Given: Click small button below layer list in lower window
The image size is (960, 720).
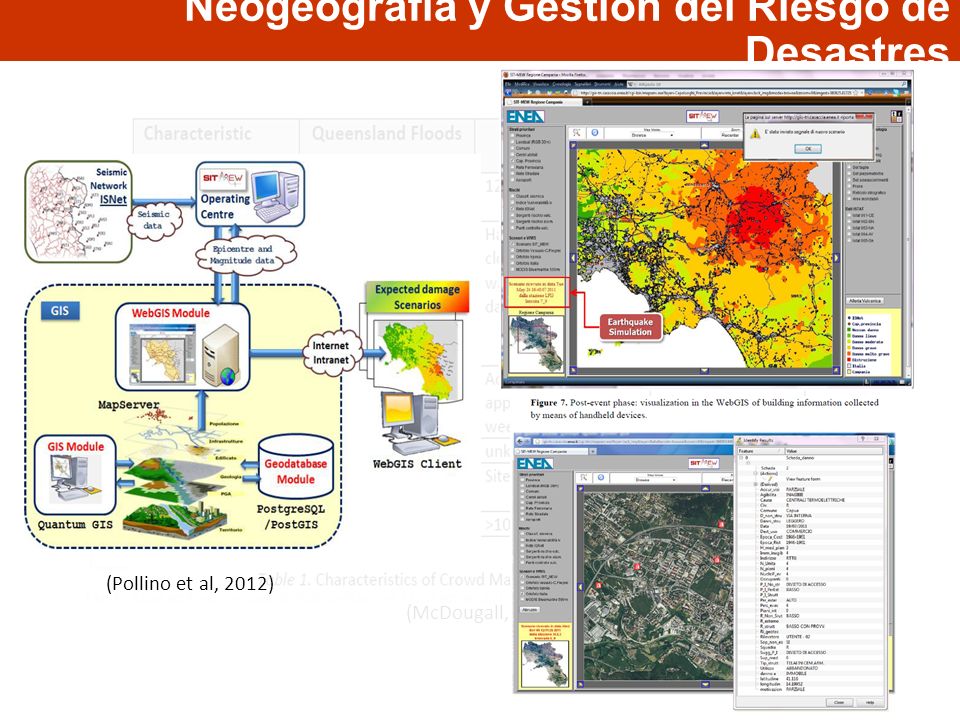Looking at the screenshot, I should (530, 610).
